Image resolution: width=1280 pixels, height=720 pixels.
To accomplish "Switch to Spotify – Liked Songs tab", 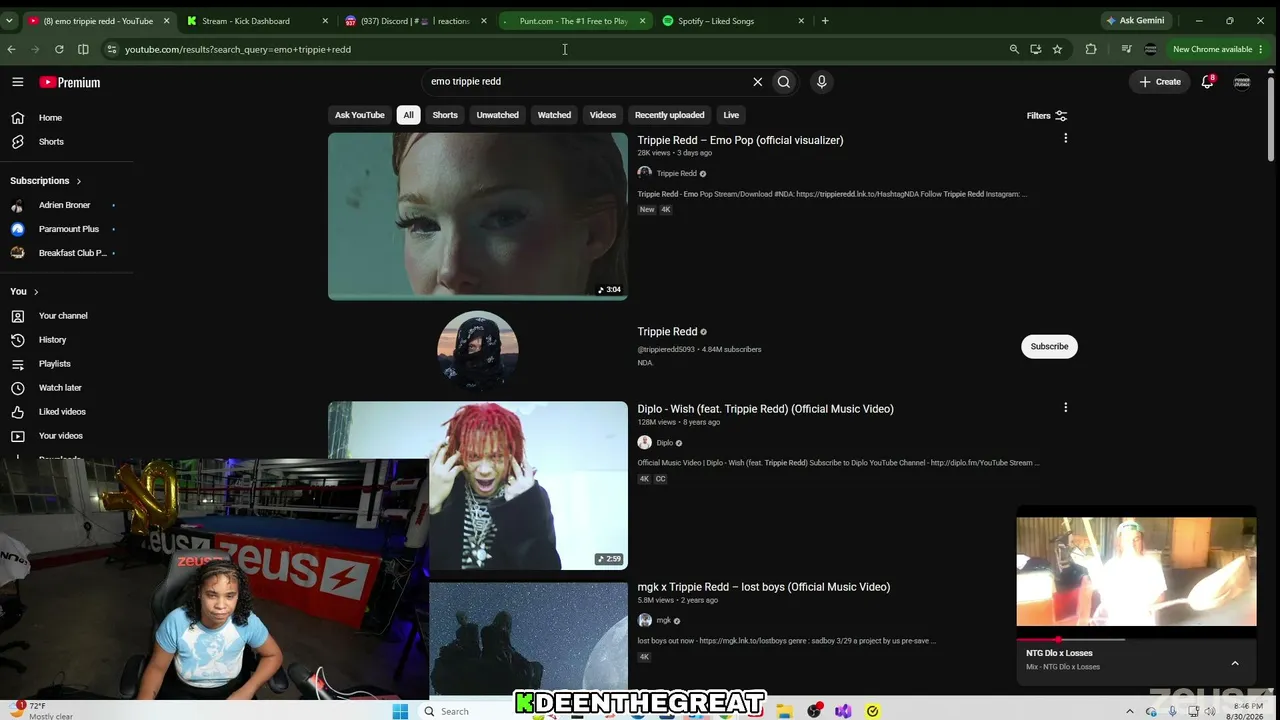I will point(734,21).
